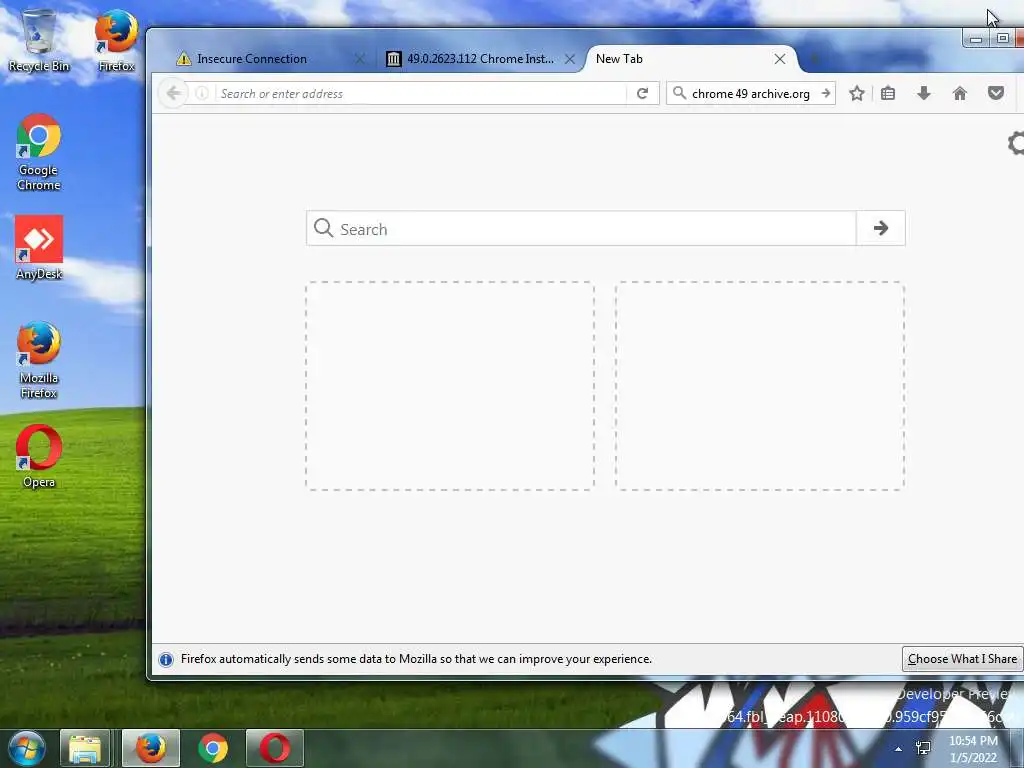Launch Chrome from the taskbar
The height and width of the screenshot is (768, 1024).
(x=213, y=748)
